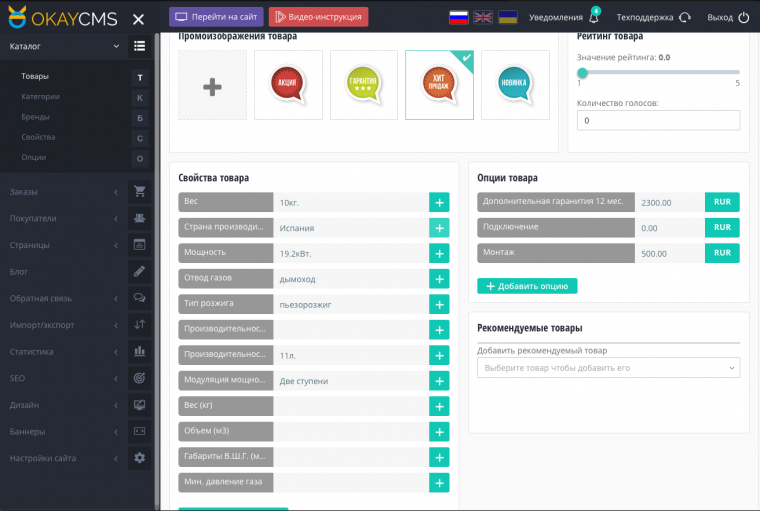Click the Orders shopping cart sidebar icon
The width and height of the screenshot is (760, 511).
(x=139, y=192)
